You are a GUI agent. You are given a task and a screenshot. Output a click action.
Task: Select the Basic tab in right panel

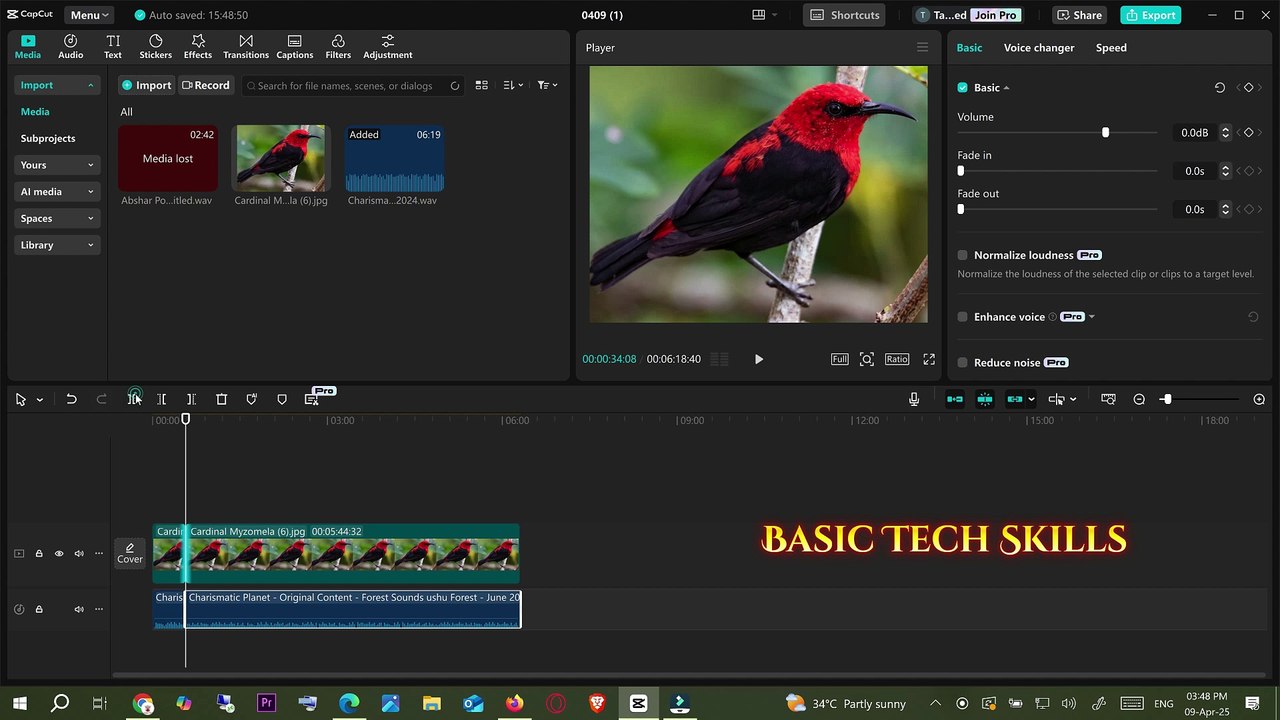click(x=969, y=47)
